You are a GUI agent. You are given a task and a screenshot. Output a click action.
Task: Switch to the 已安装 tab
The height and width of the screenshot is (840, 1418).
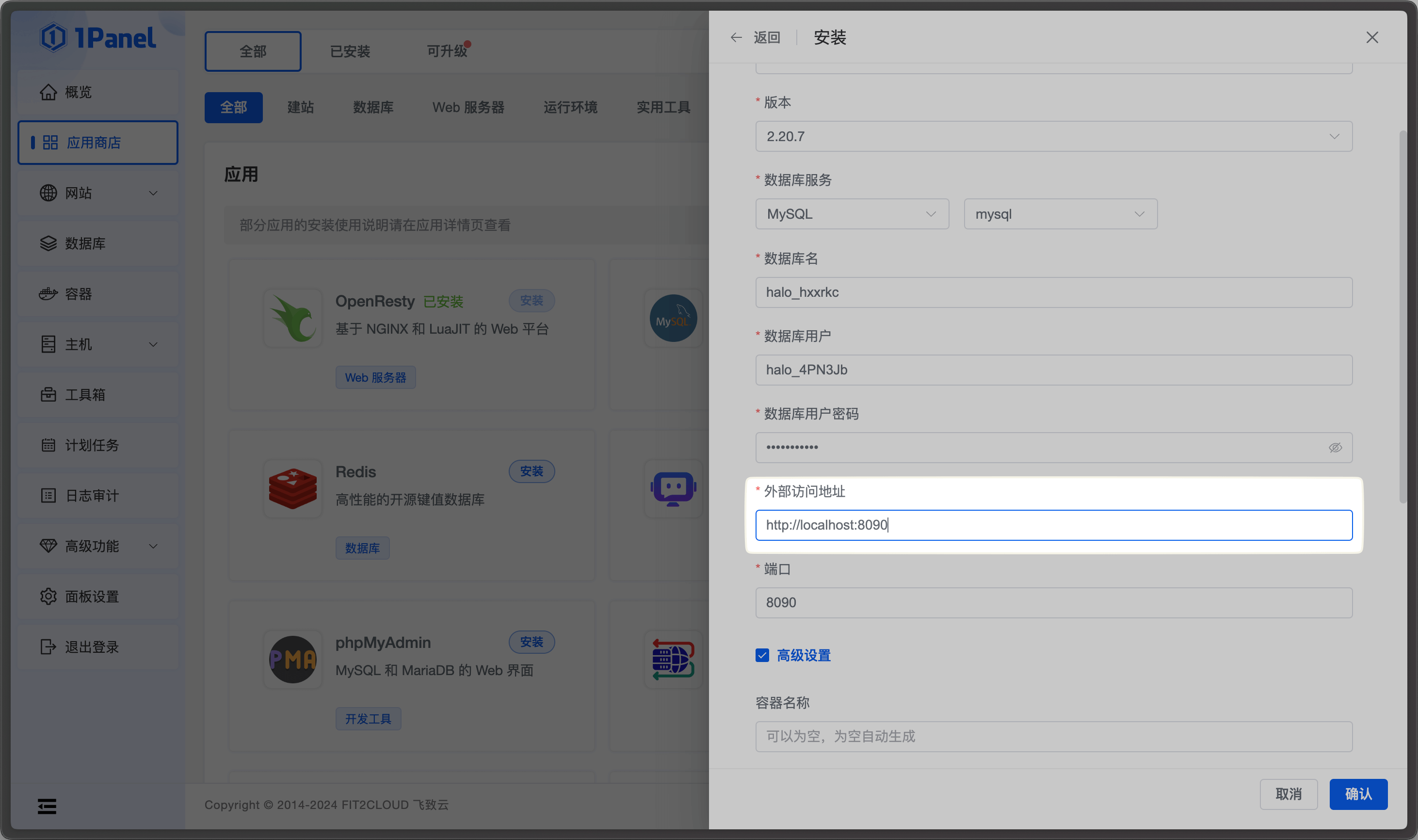(350, 51)
